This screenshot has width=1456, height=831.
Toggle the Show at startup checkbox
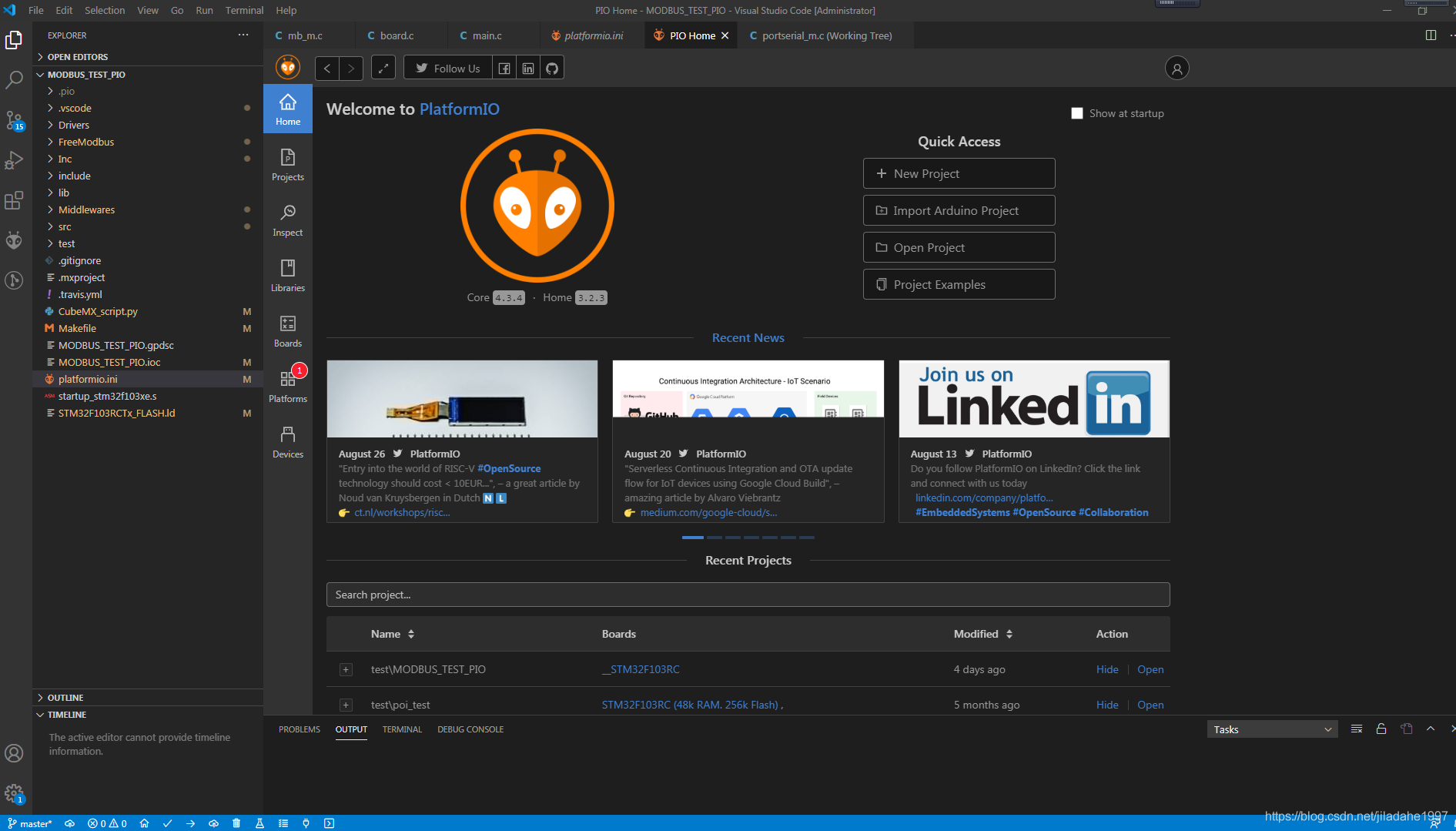pos(1077,113)
